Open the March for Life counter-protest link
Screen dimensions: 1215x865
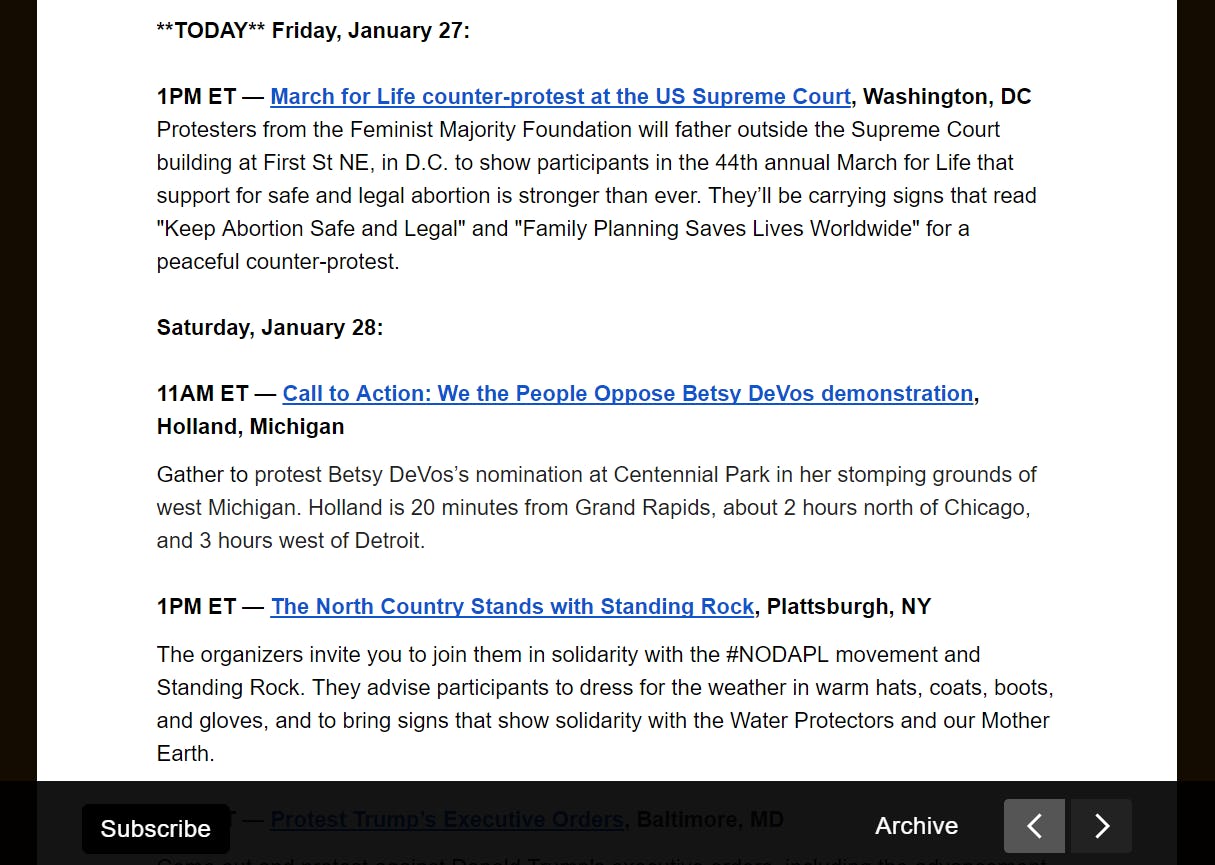[x=560, y=97]
